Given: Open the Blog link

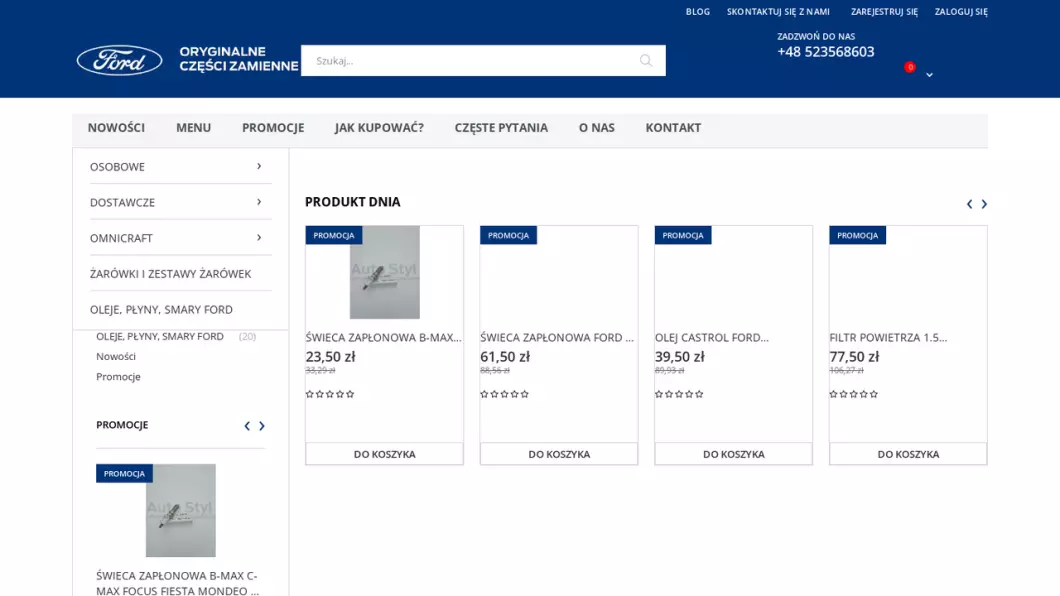Looking at the screenshot, I should point(698,11).
